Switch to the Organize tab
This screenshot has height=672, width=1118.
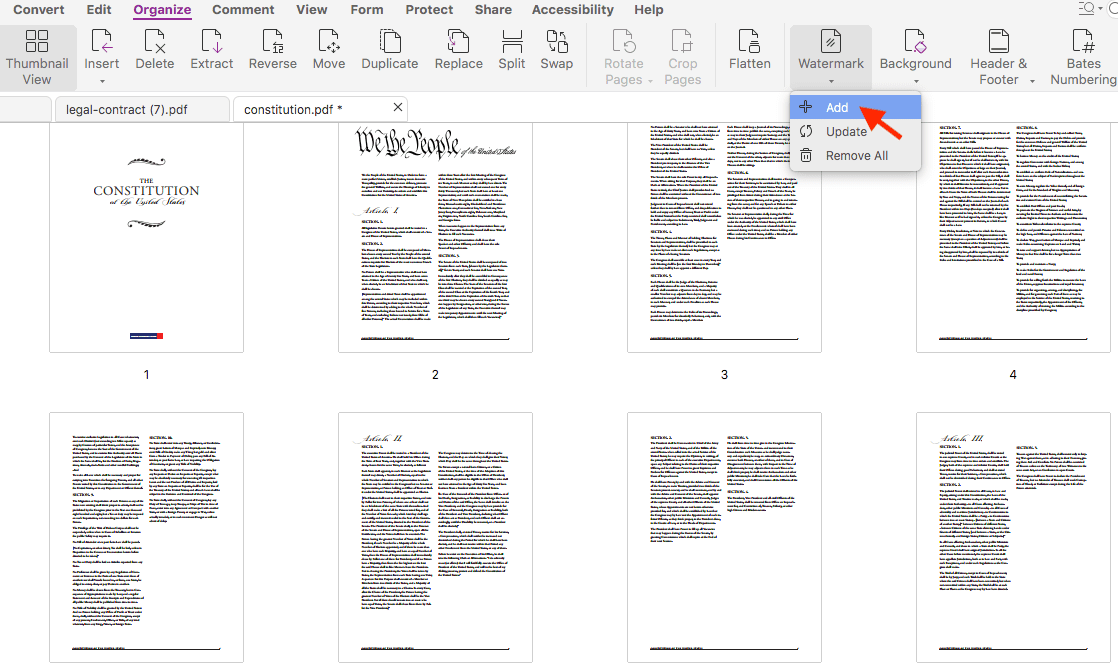click(162, 9)
